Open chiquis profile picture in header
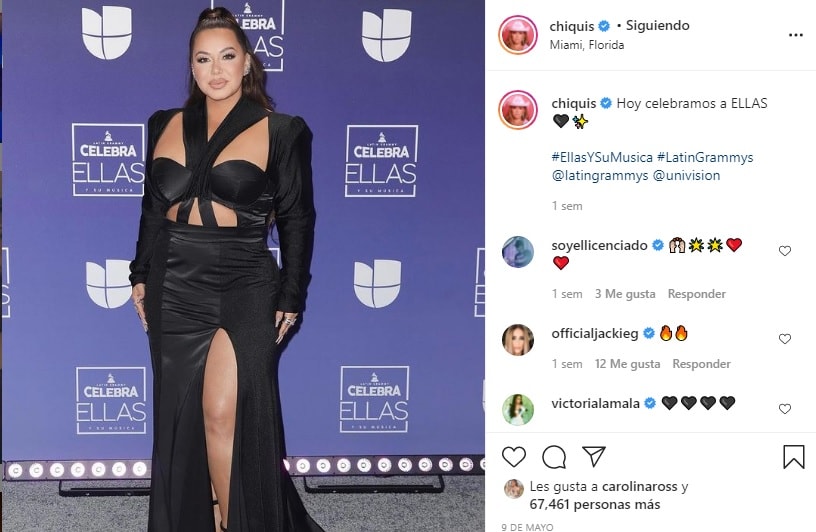The image size is (816, 532). tap(517, 35)
